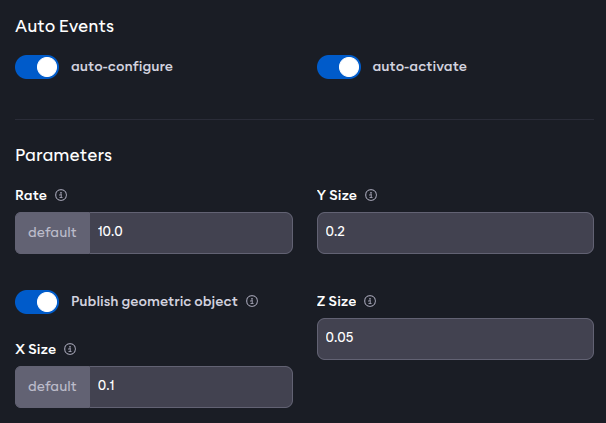
Task: Click the info icon beside Y Size
Action: [x=371, y=195]
